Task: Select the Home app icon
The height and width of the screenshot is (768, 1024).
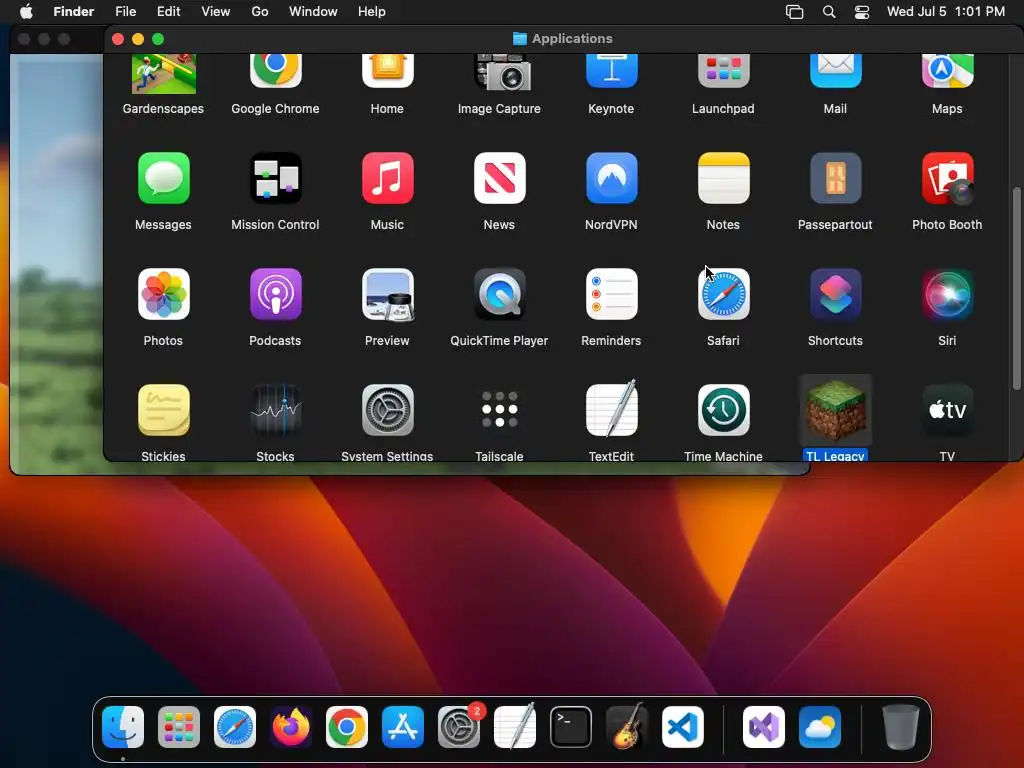Action: coord(387,71)
